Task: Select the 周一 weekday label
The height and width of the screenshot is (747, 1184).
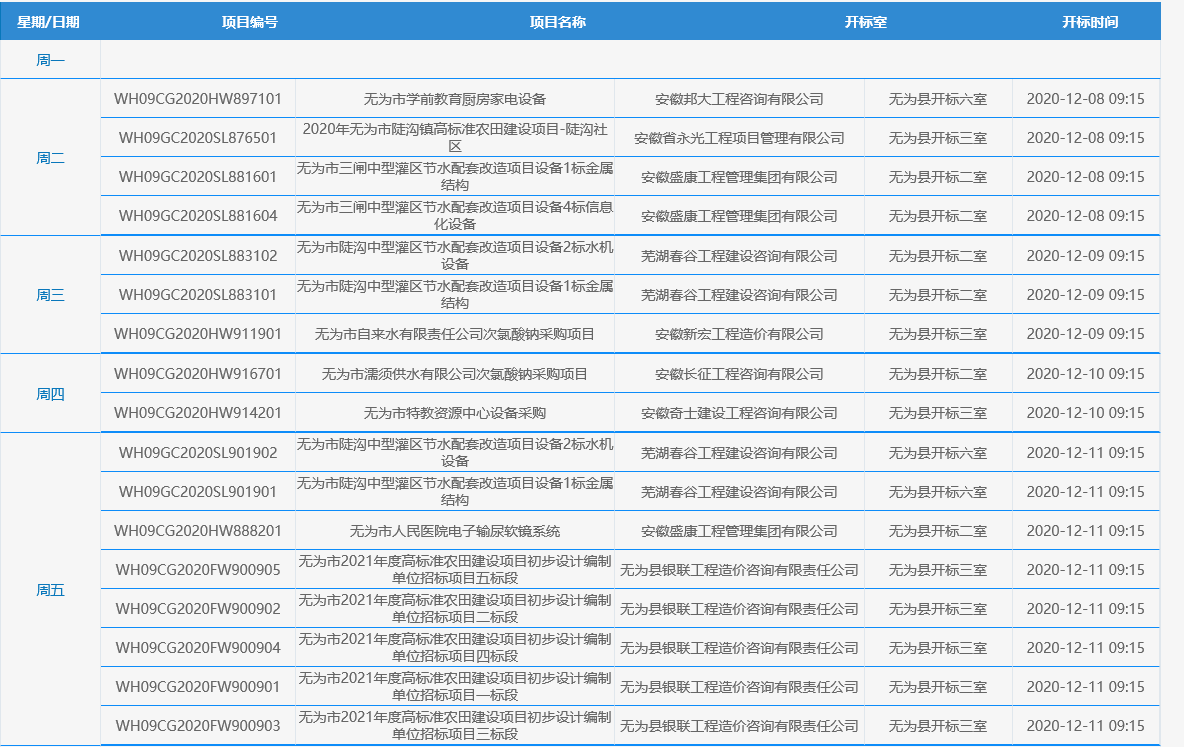Action: (50, 60)
